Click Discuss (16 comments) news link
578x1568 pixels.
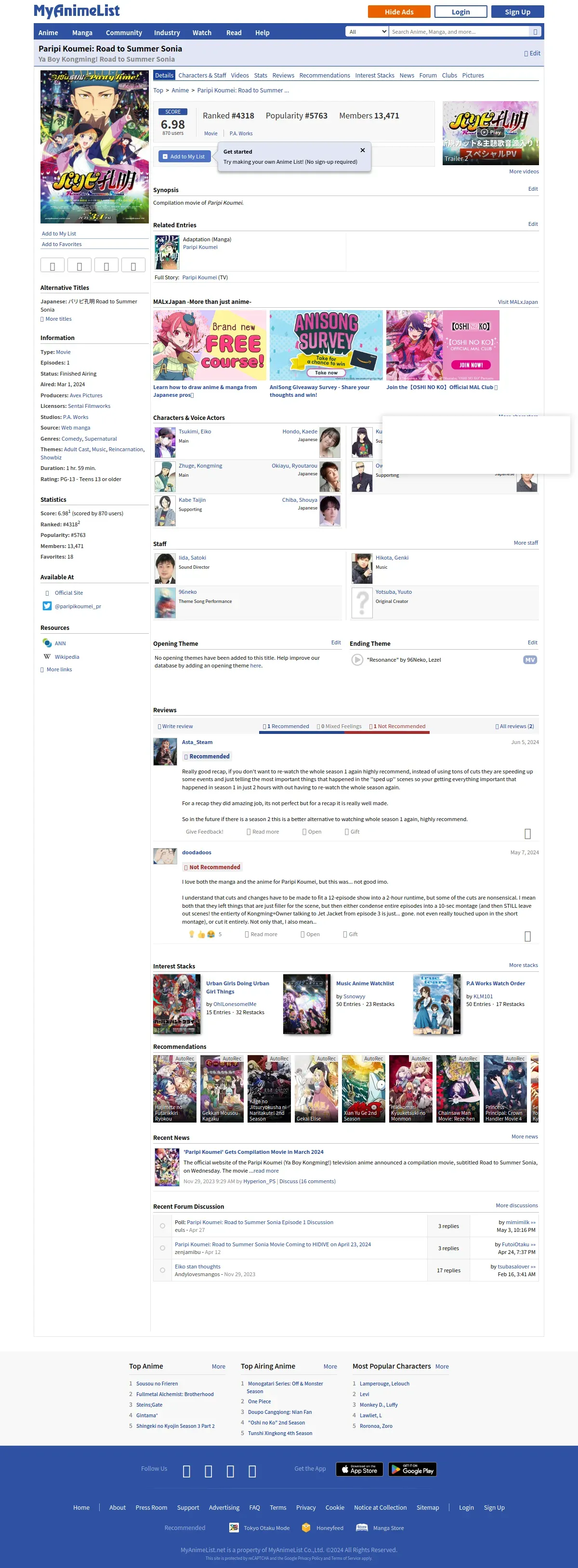click(x=308, y=1181)
